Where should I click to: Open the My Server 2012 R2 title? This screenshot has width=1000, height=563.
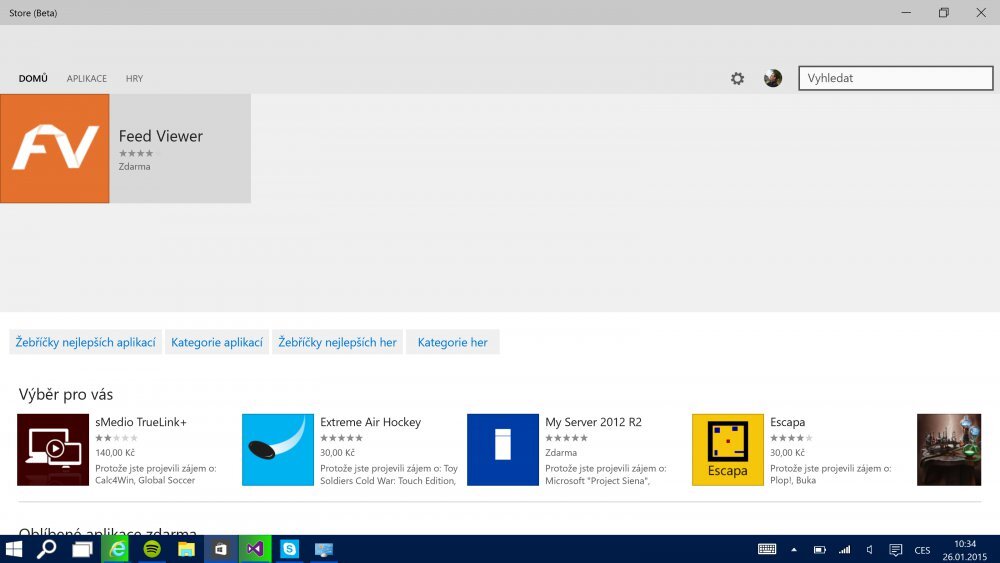593,422
